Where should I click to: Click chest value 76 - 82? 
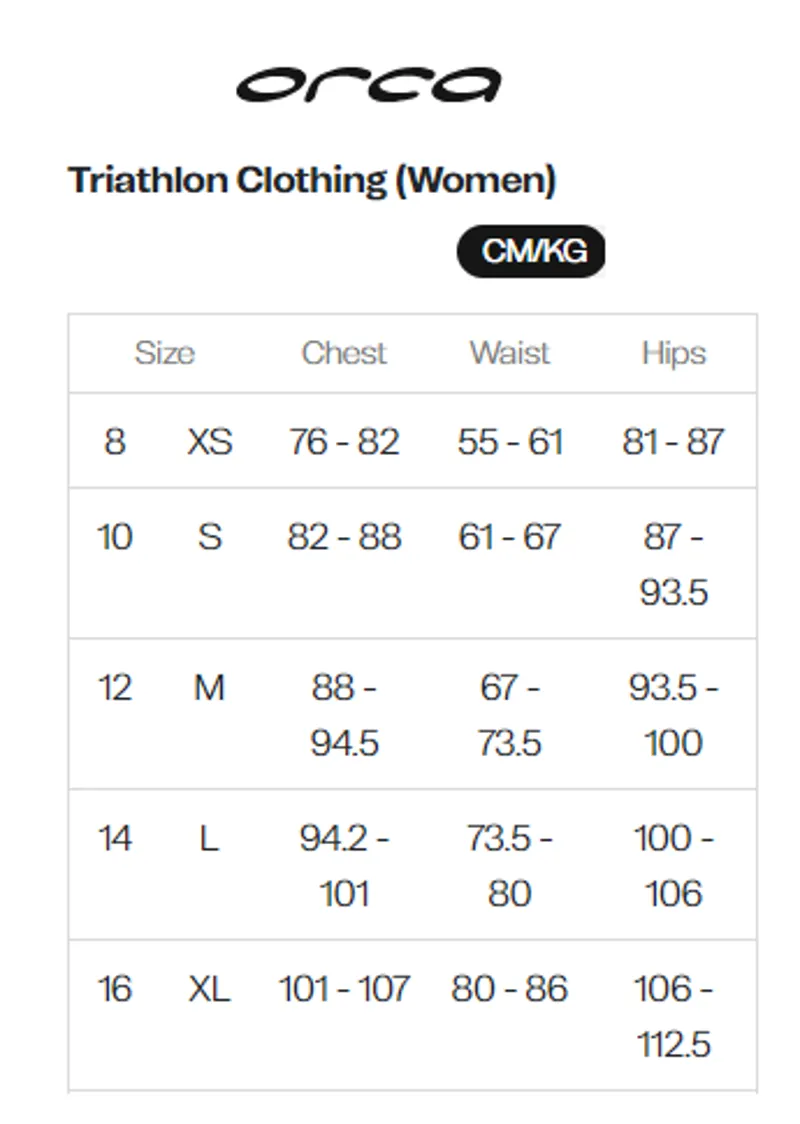tap(344, 442)
